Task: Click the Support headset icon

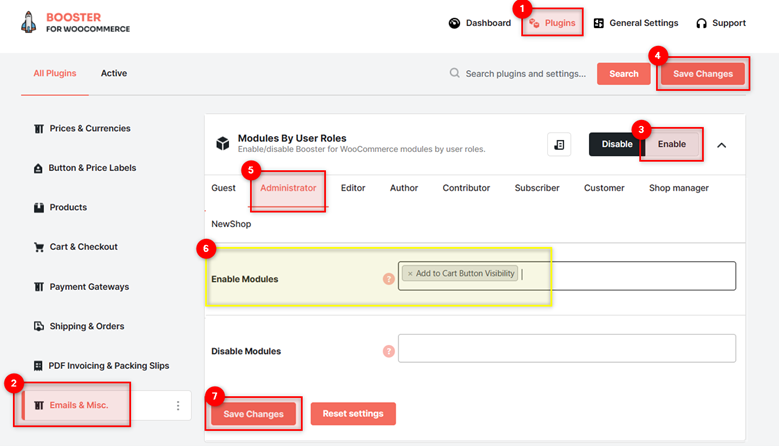Action: pos(701,23)
